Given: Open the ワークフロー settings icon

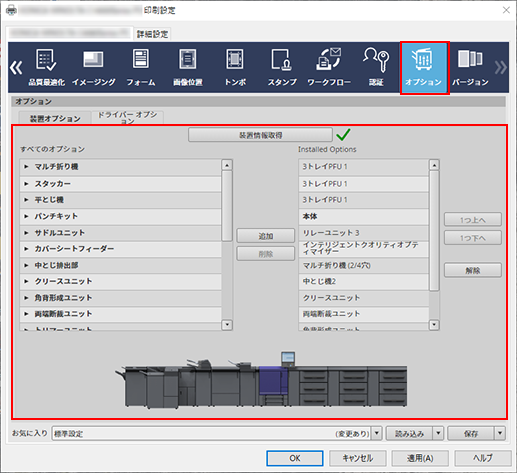Looking at the screenshot, I should click(329, 67).
